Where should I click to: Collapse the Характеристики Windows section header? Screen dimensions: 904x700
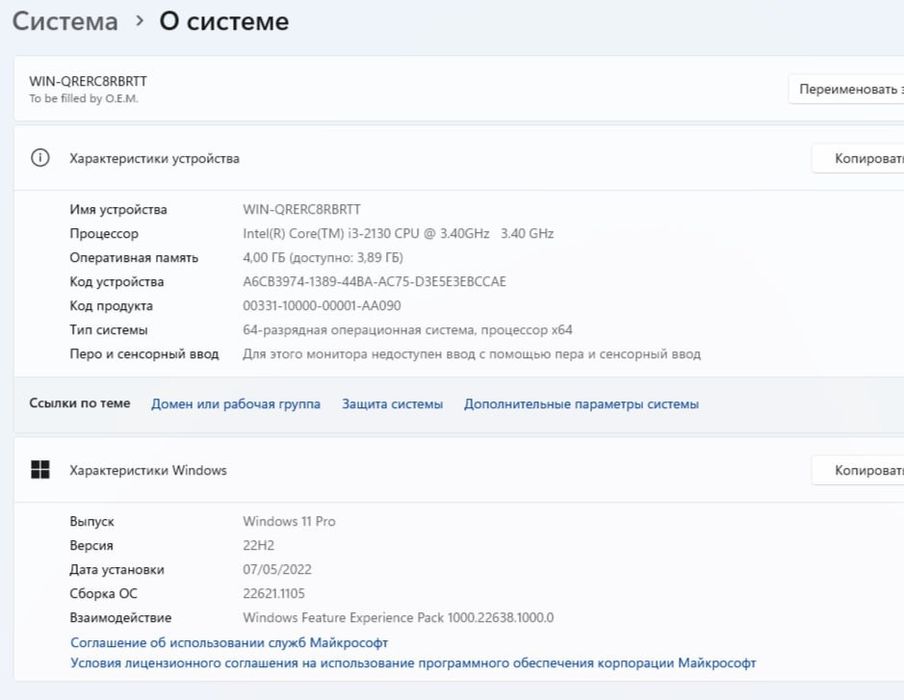[x=459, y=470]
